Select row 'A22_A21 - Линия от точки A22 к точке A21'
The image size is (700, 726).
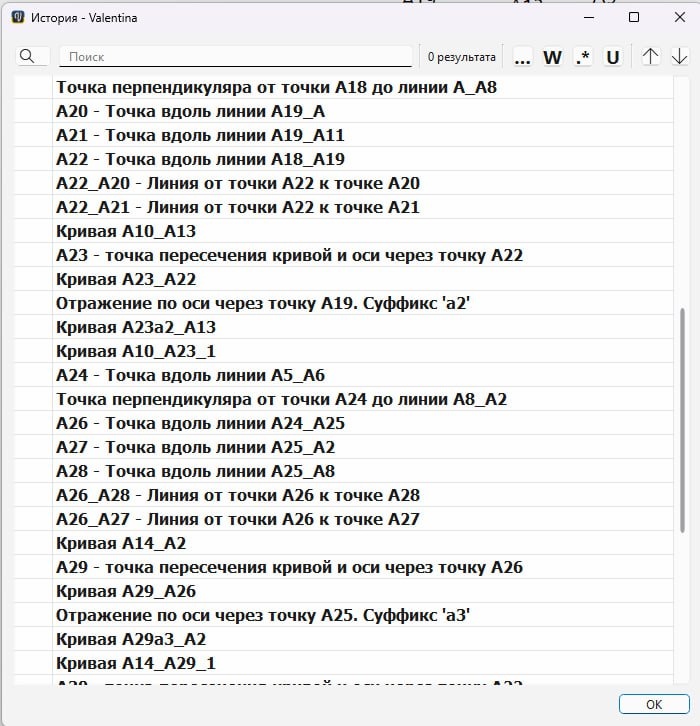click(x=344, y=207)
